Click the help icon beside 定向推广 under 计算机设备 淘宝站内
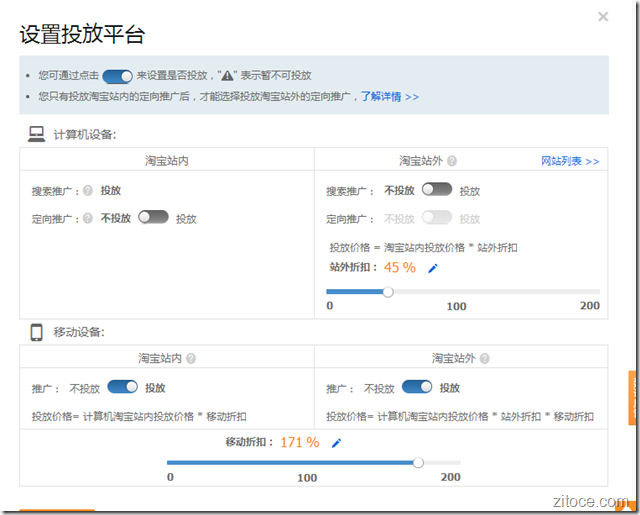The height and width of the screenshot is (515, 640). point(88,218)
